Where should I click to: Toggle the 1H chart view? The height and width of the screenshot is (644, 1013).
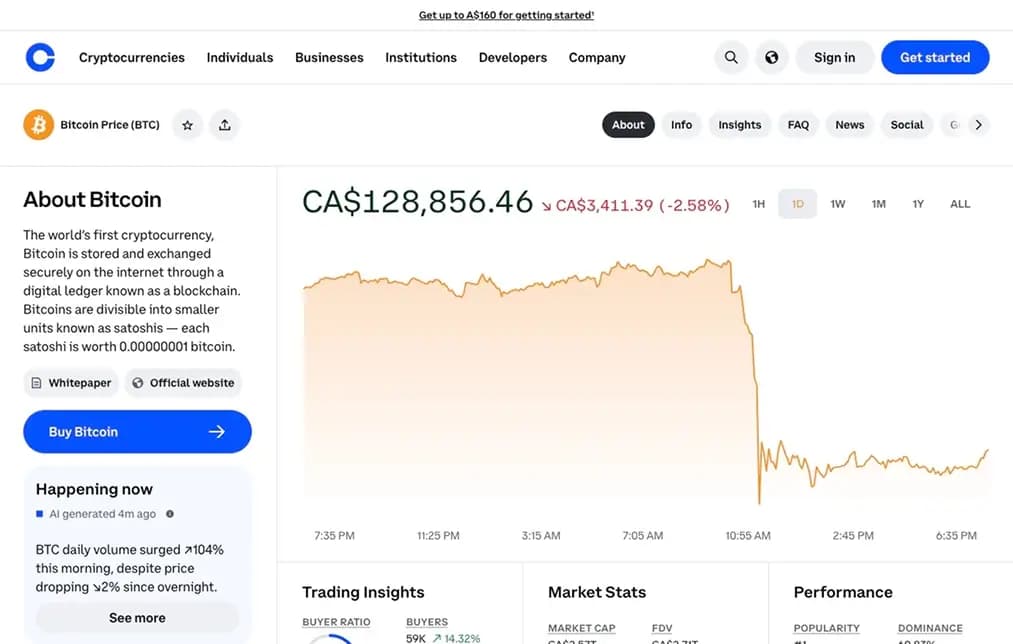[x=758, y=203]
